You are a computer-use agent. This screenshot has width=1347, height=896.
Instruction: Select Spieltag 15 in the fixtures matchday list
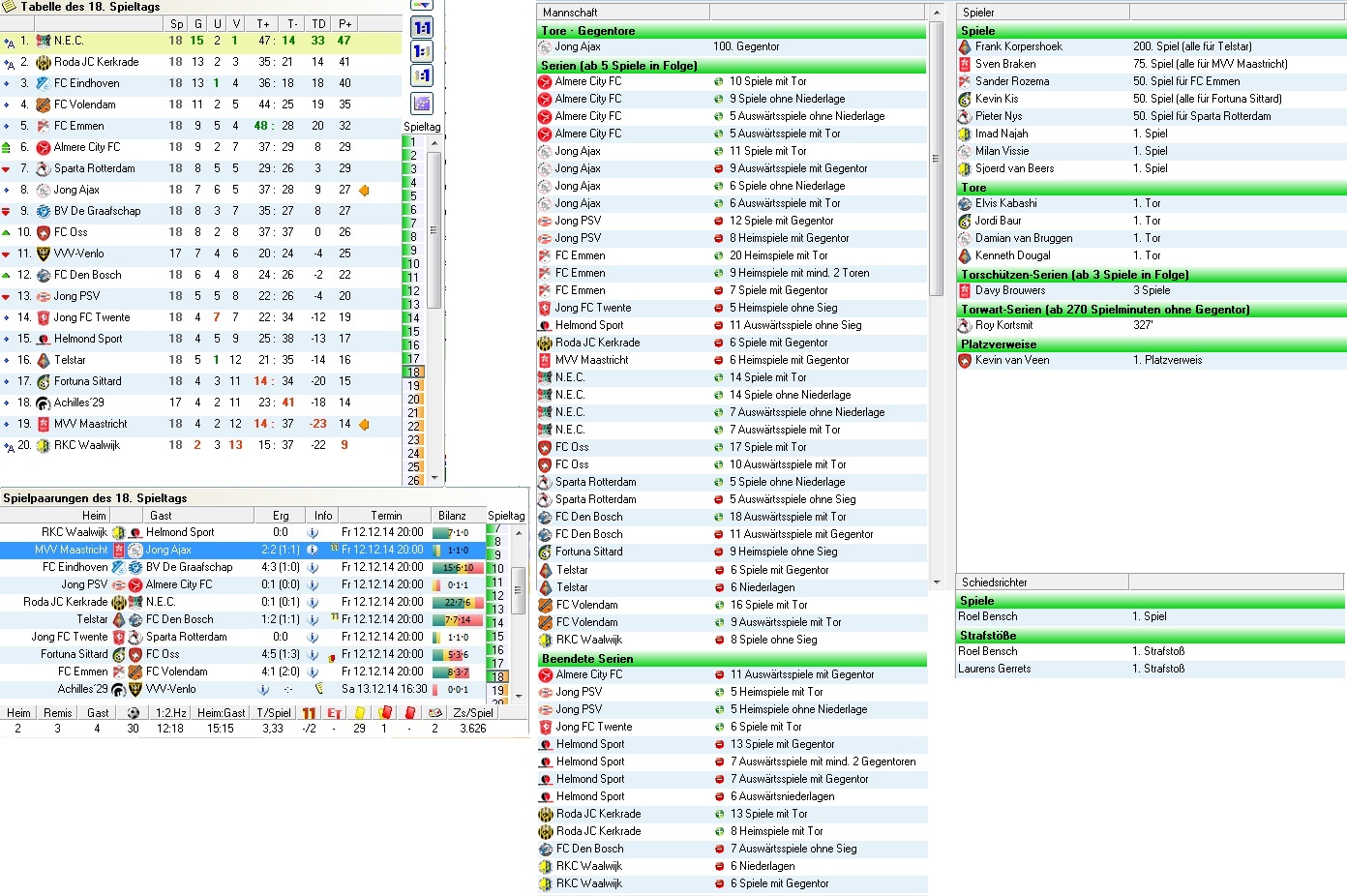(x=497, y=637)
